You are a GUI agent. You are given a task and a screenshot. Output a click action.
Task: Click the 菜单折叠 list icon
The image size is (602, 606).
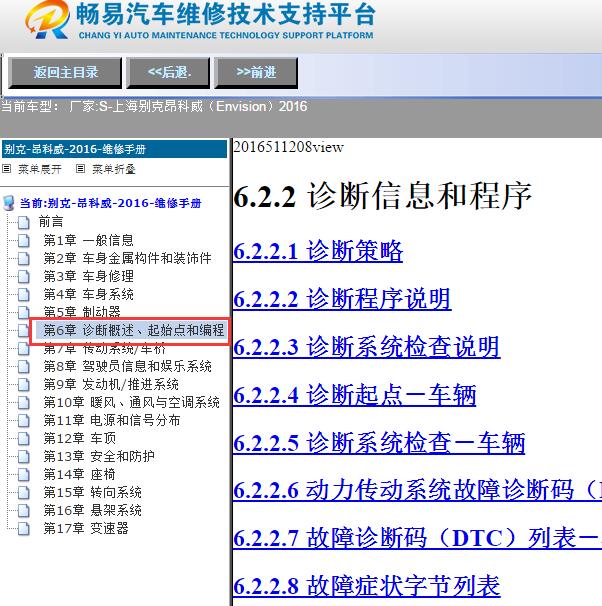(x=80, y=169)
